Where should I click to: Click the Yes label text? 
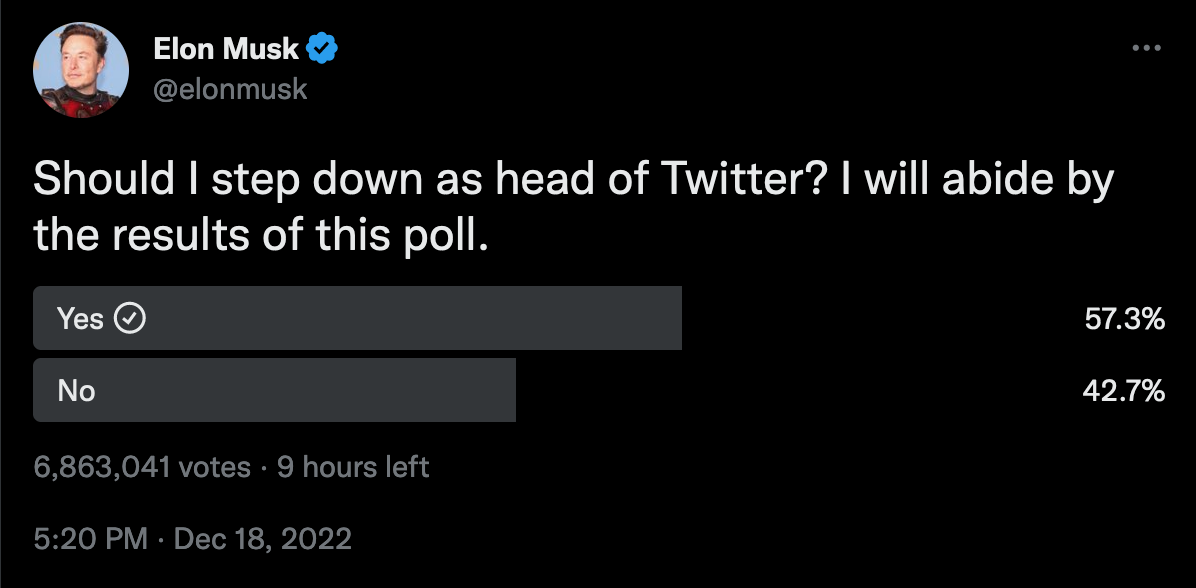pos(80,319)
